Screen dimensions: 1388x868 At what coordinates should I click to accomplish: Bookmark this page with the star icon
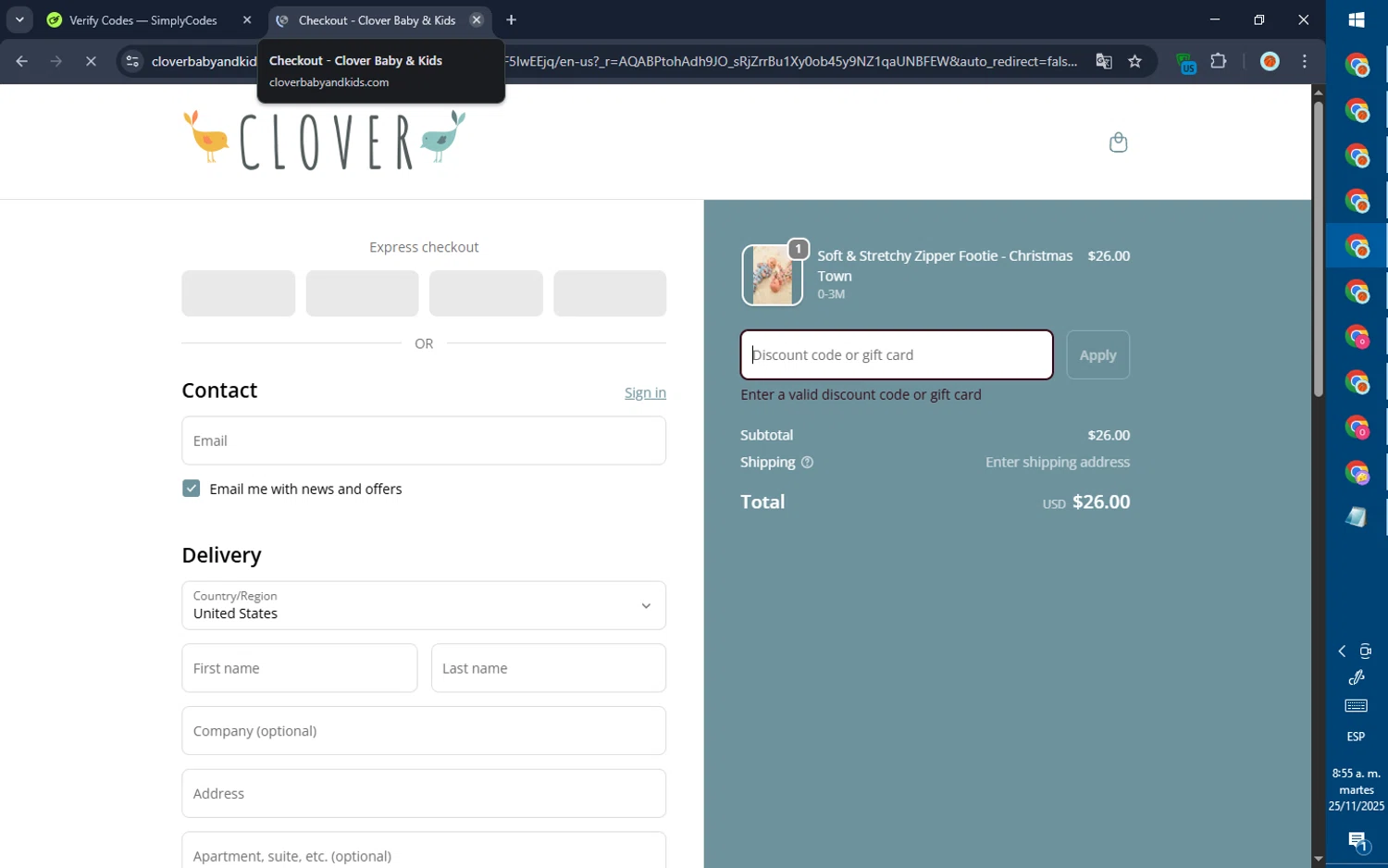click(x=1134, y=61)
